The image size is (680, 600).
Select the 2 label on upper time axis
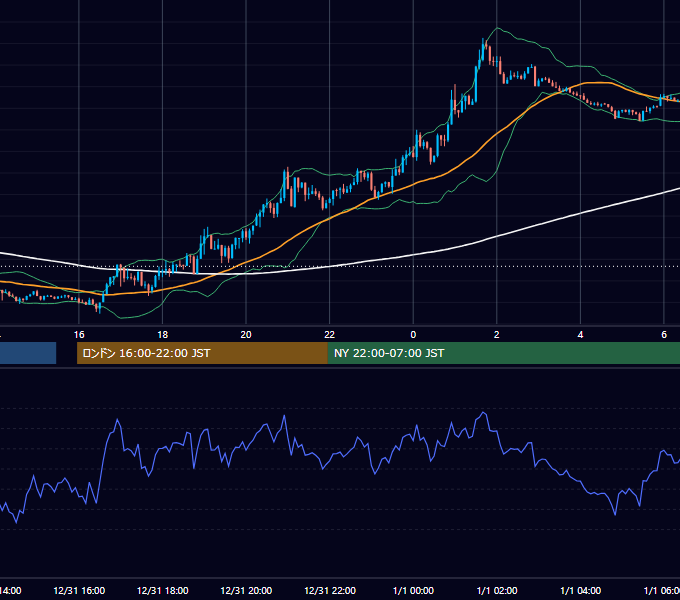497,335
